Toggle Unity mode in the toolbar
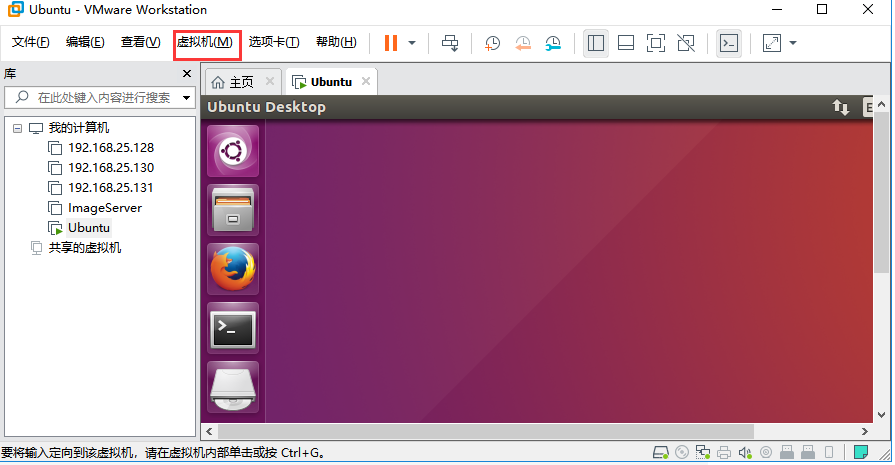 686,43
